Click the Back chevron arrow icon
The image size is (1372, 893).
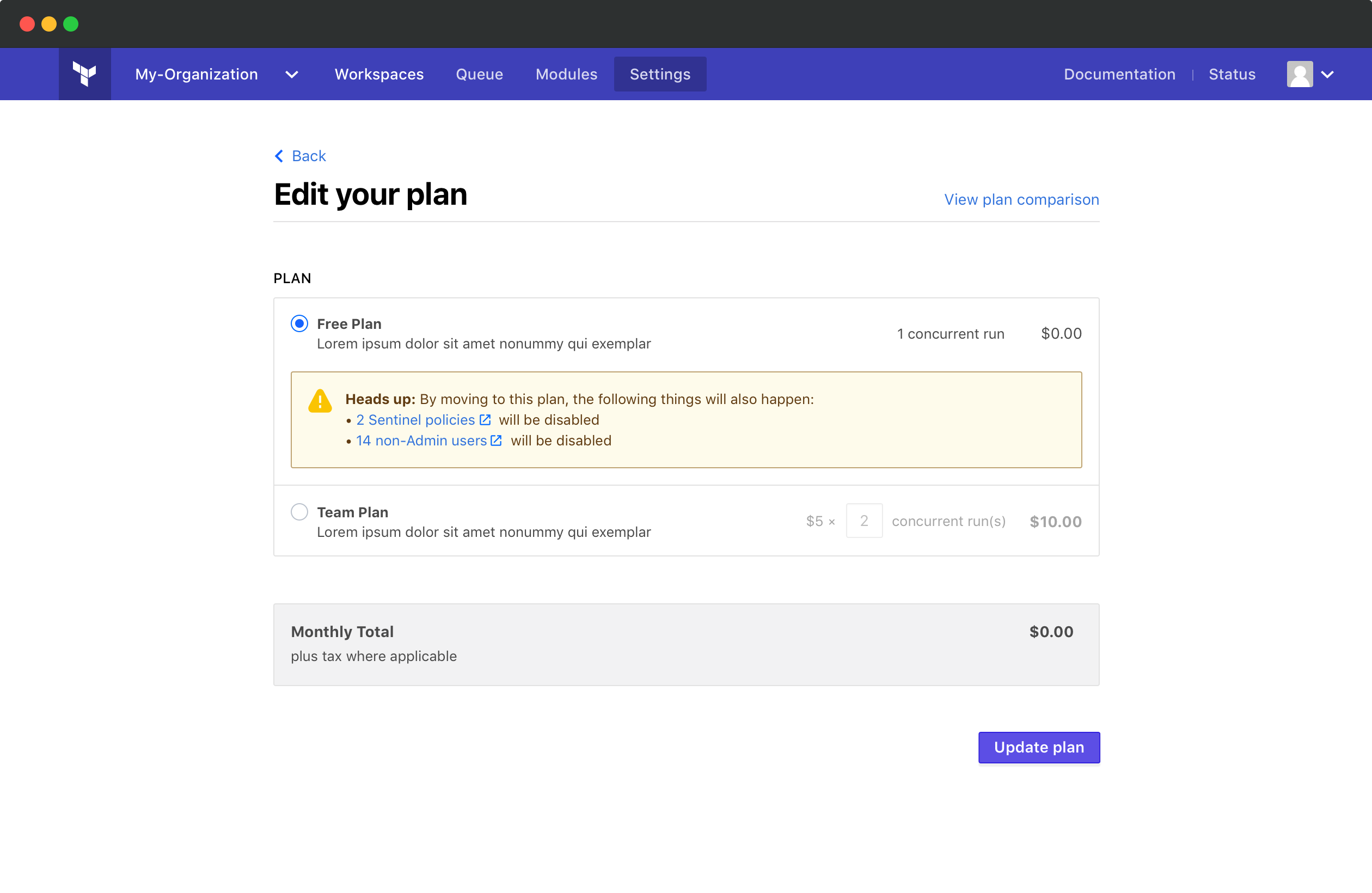pos(279,156)
